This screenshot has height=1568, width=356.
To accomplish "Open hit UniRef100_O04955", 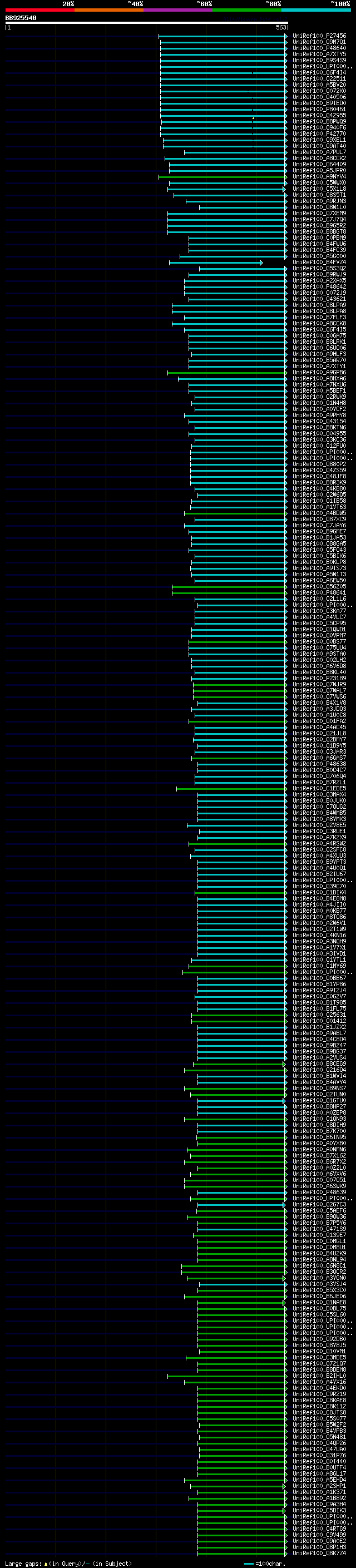I will click(319, 433).
